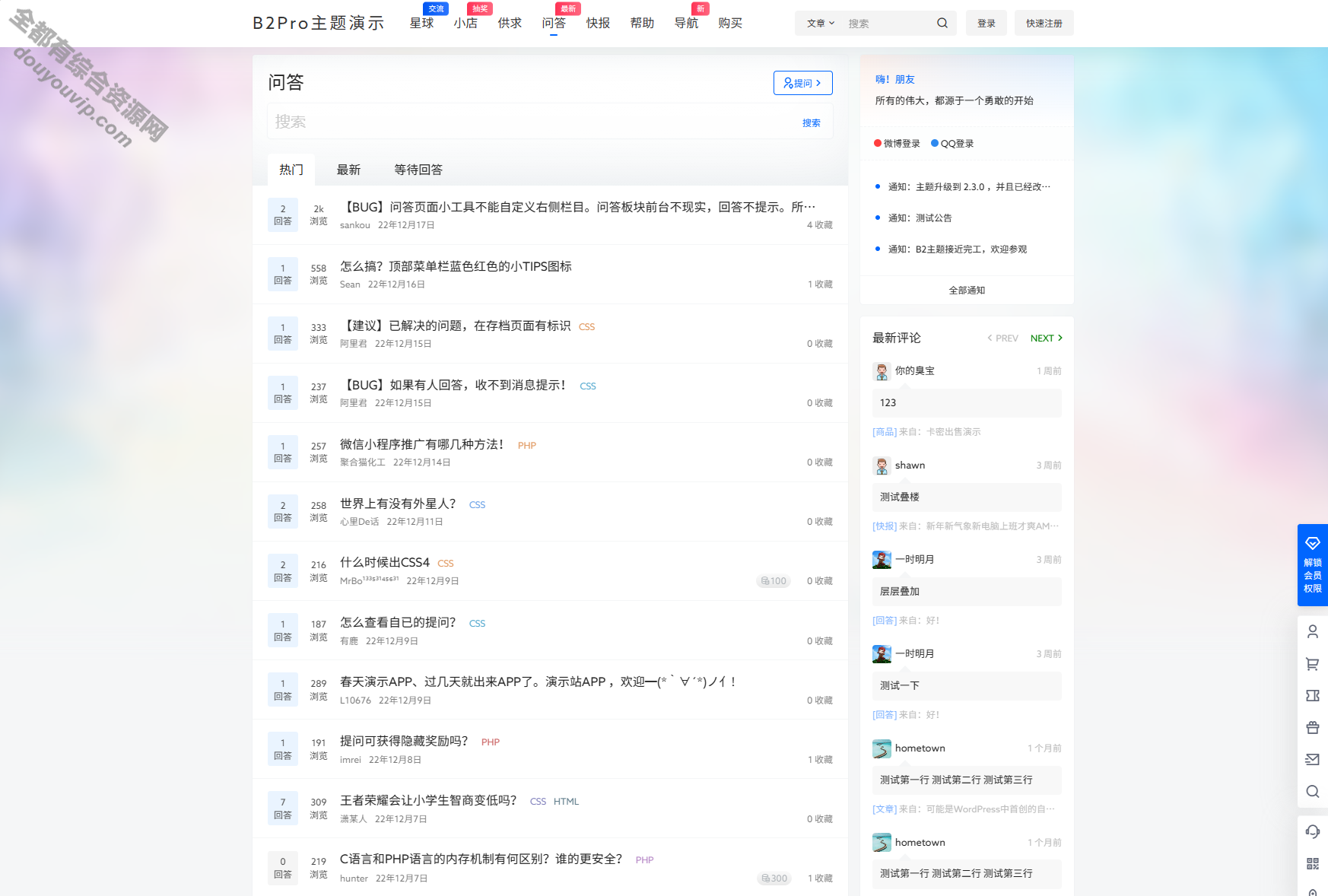Click the top search bar magnifier icon
This screenshot has height=896, width=1328.
[x=942, y=23]
